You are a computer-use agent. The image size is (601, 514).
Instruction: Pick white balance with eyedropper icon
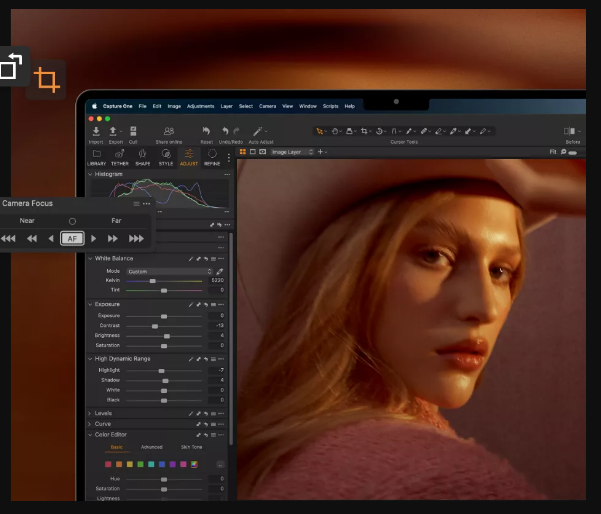220,271
